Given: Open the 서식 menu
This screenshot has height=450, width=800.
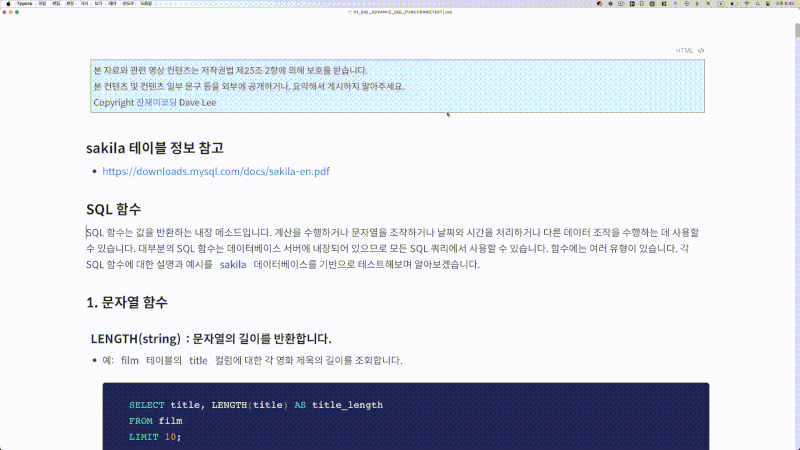Looking at the screenshot, I should coord(84,4).
